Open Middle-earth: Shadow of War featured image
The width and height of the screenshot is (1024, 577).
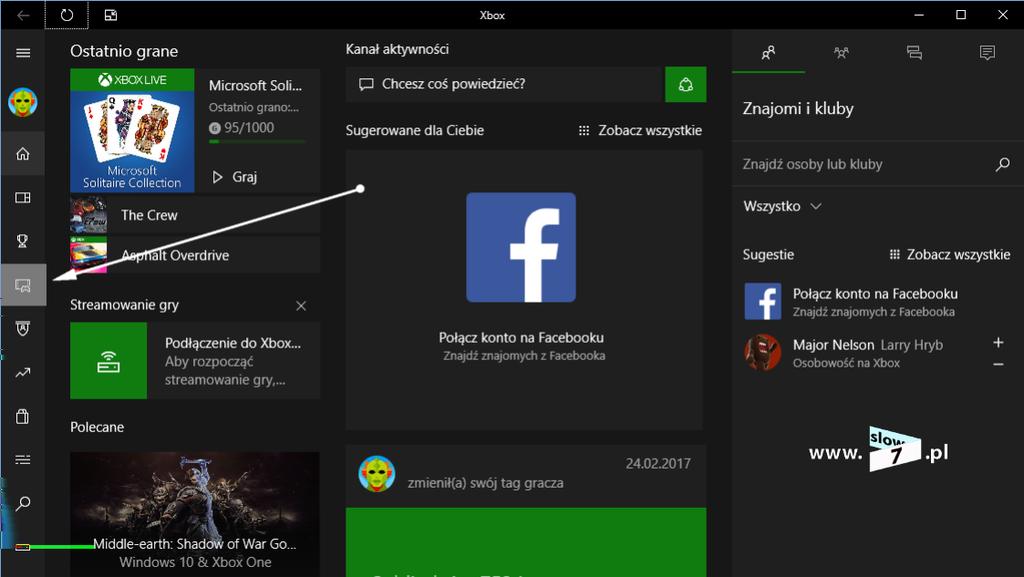[x=195, y=514]
